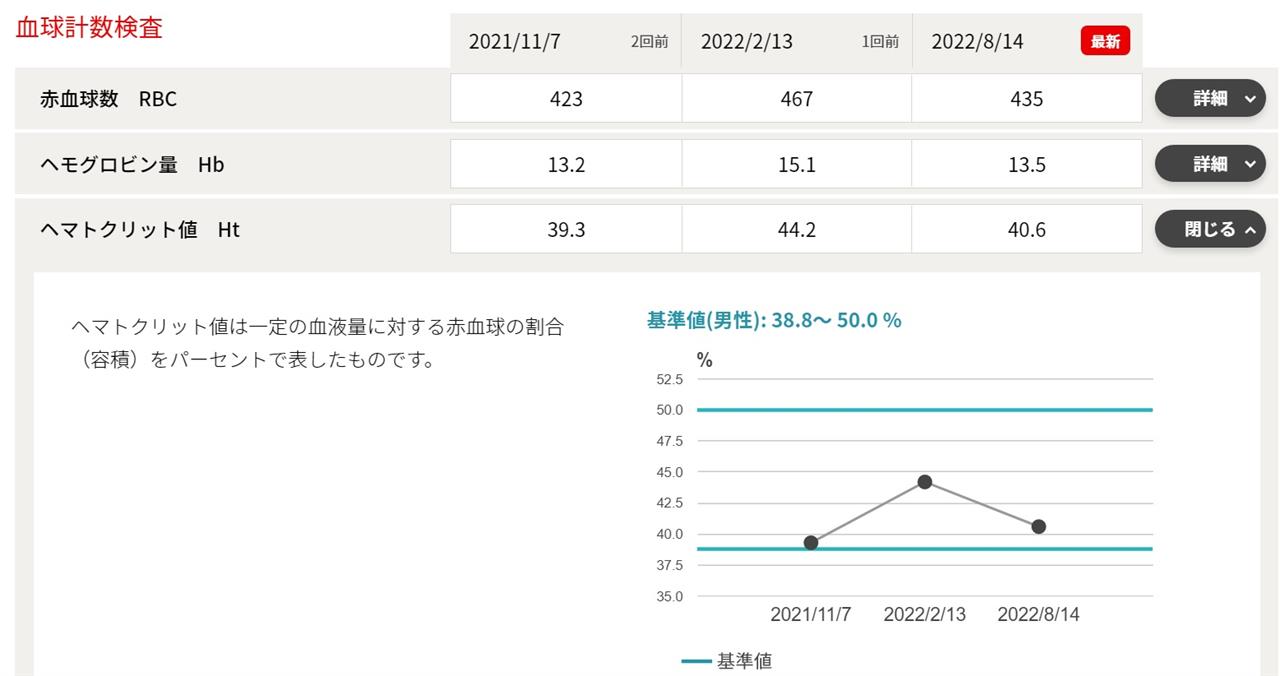Screen dimensions: 1280x676
Task: Click the 基準値 chart legend entry
Action: (727, 661)
